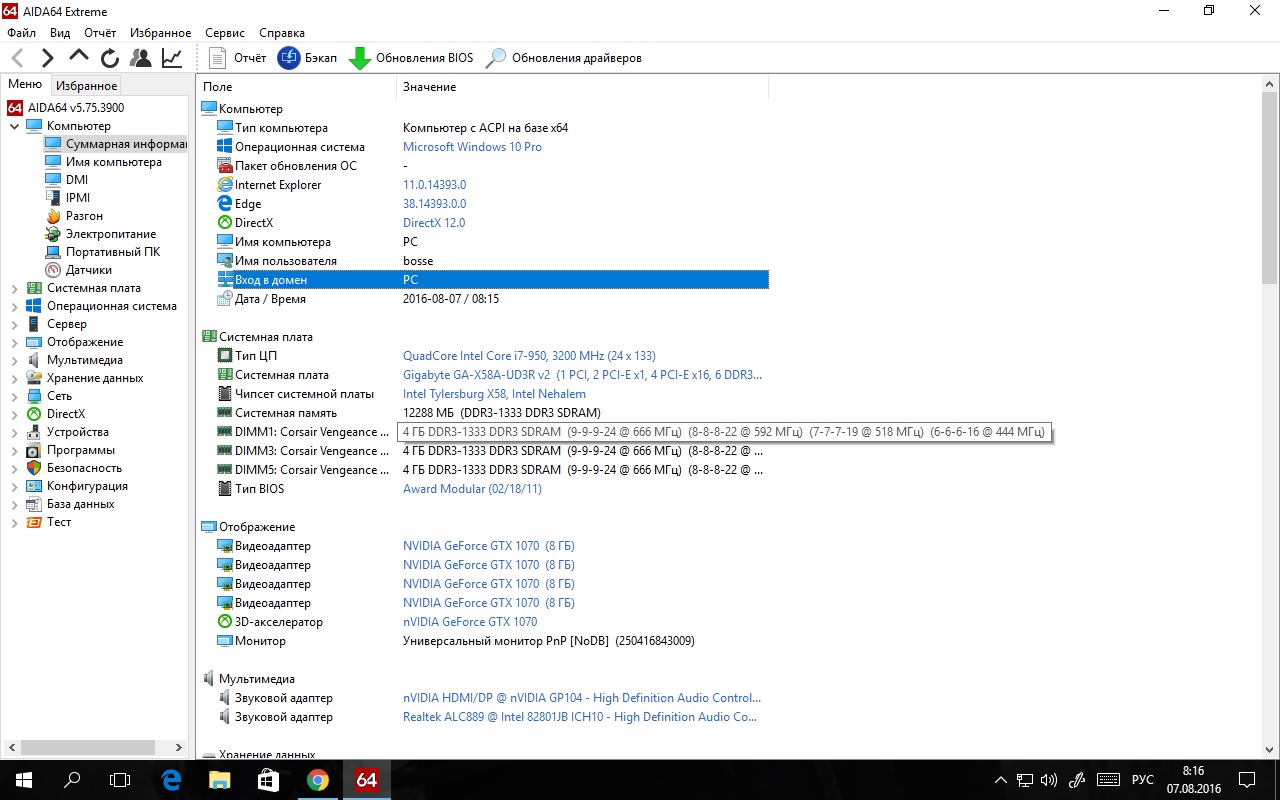This screenshot has height=800, width=1280.
Task: Open the user management people icon
Action: coord(141,58)
